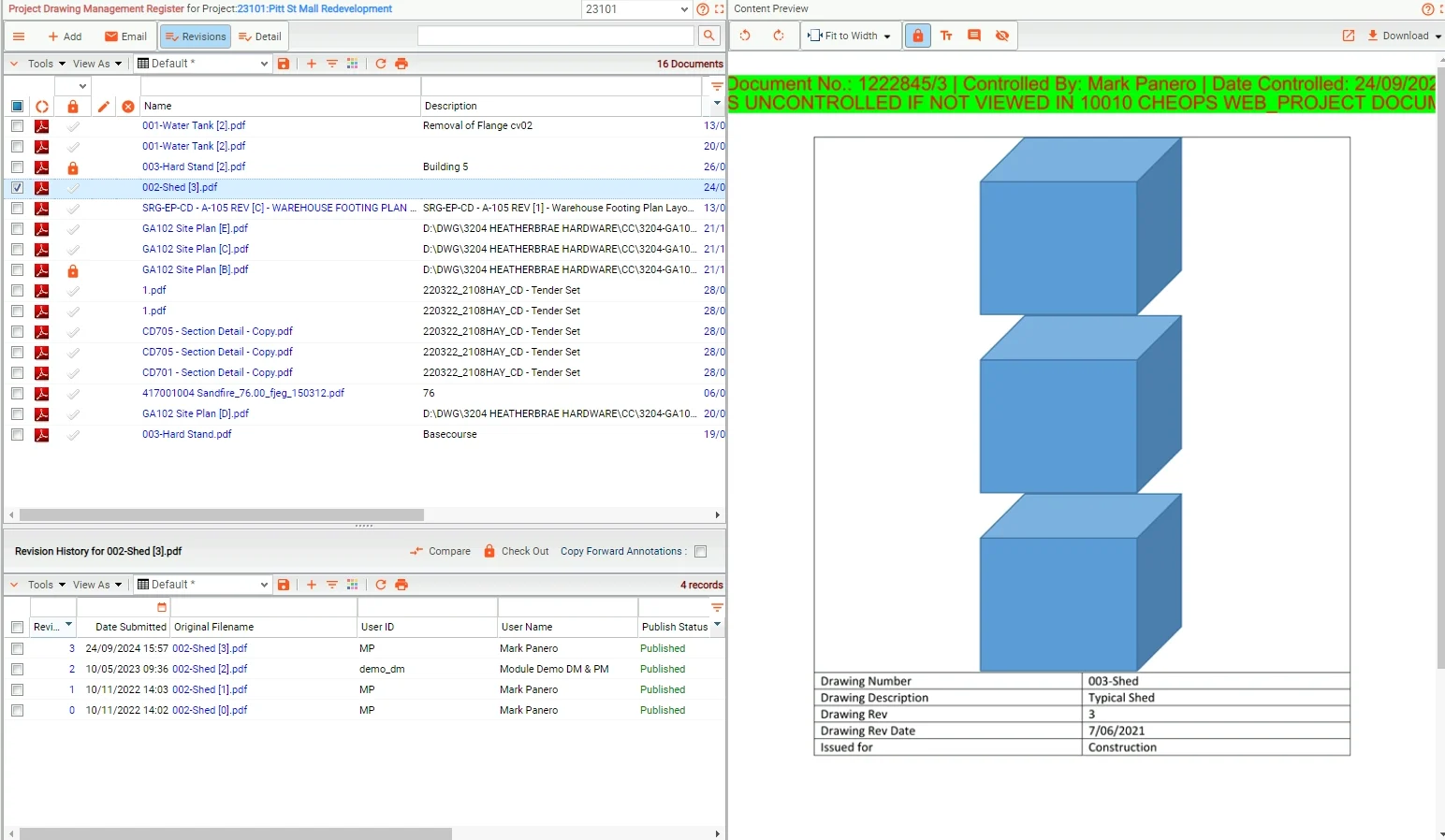Screen dimensions: 1445x840
Task: Open preview in new window icon
Action: [x=1349, y=36]
